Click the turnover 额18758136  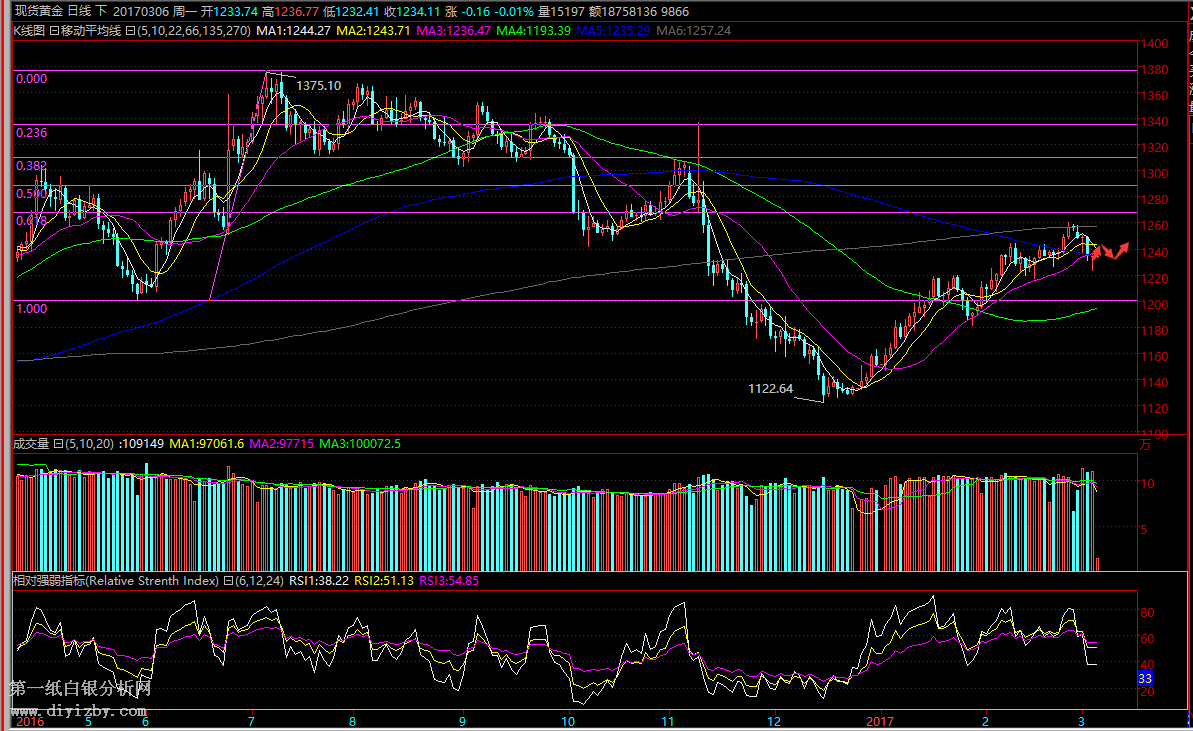623,11
